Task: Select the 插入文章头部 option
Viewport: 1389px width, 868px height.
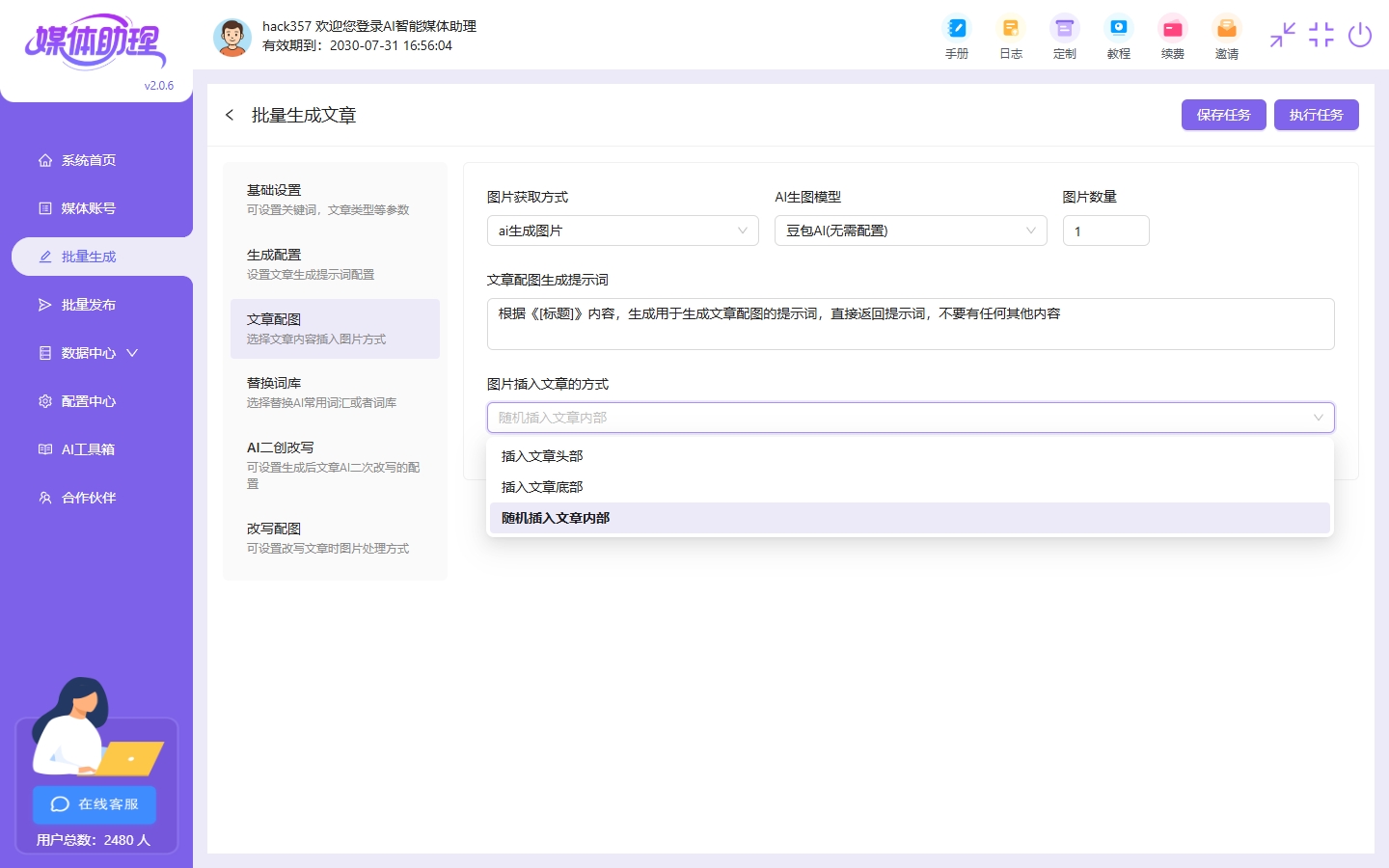Action: (x=542, y=456)
